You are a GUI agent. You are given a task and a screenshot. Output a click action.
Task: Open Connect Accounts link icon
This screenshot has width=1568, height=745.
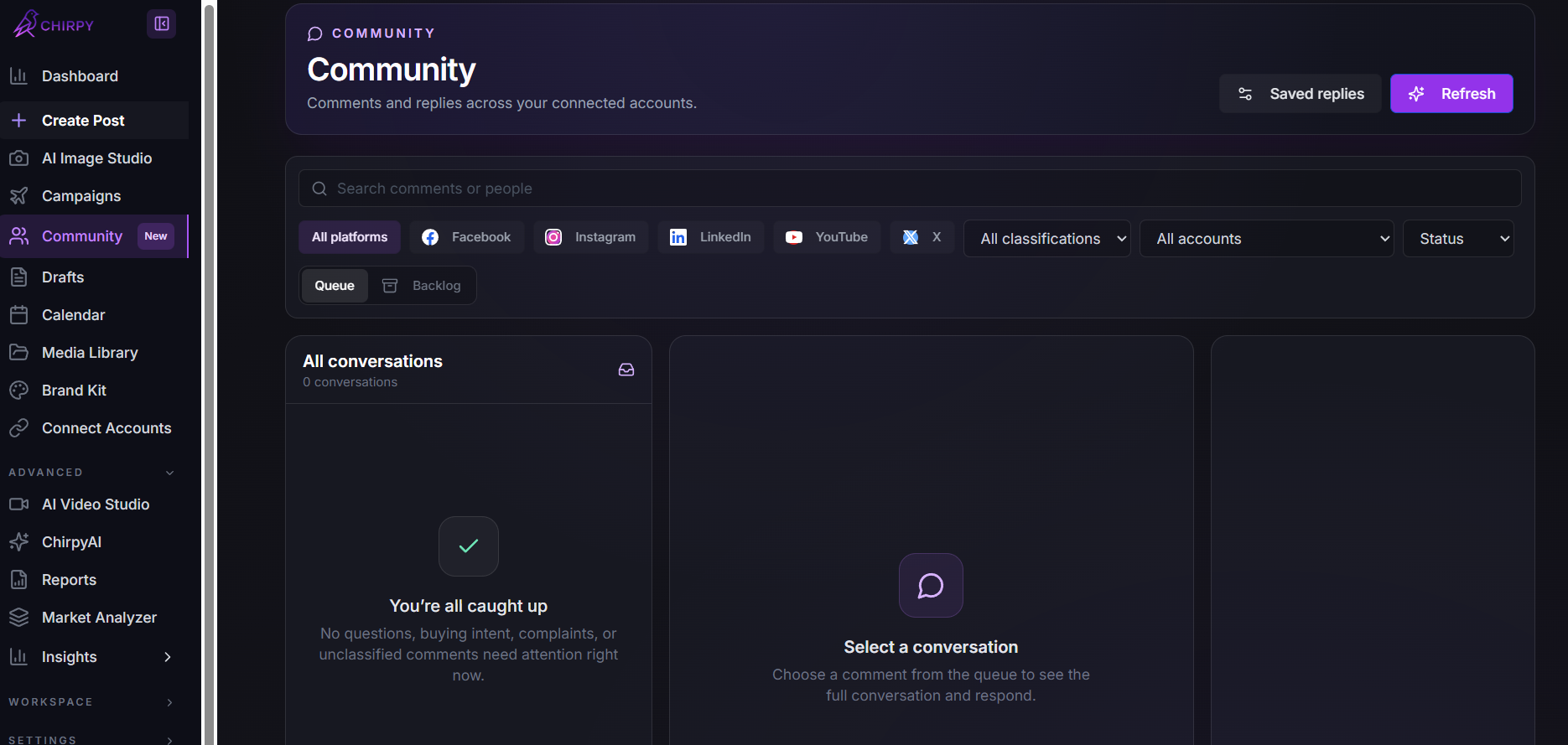click(19, 428)
